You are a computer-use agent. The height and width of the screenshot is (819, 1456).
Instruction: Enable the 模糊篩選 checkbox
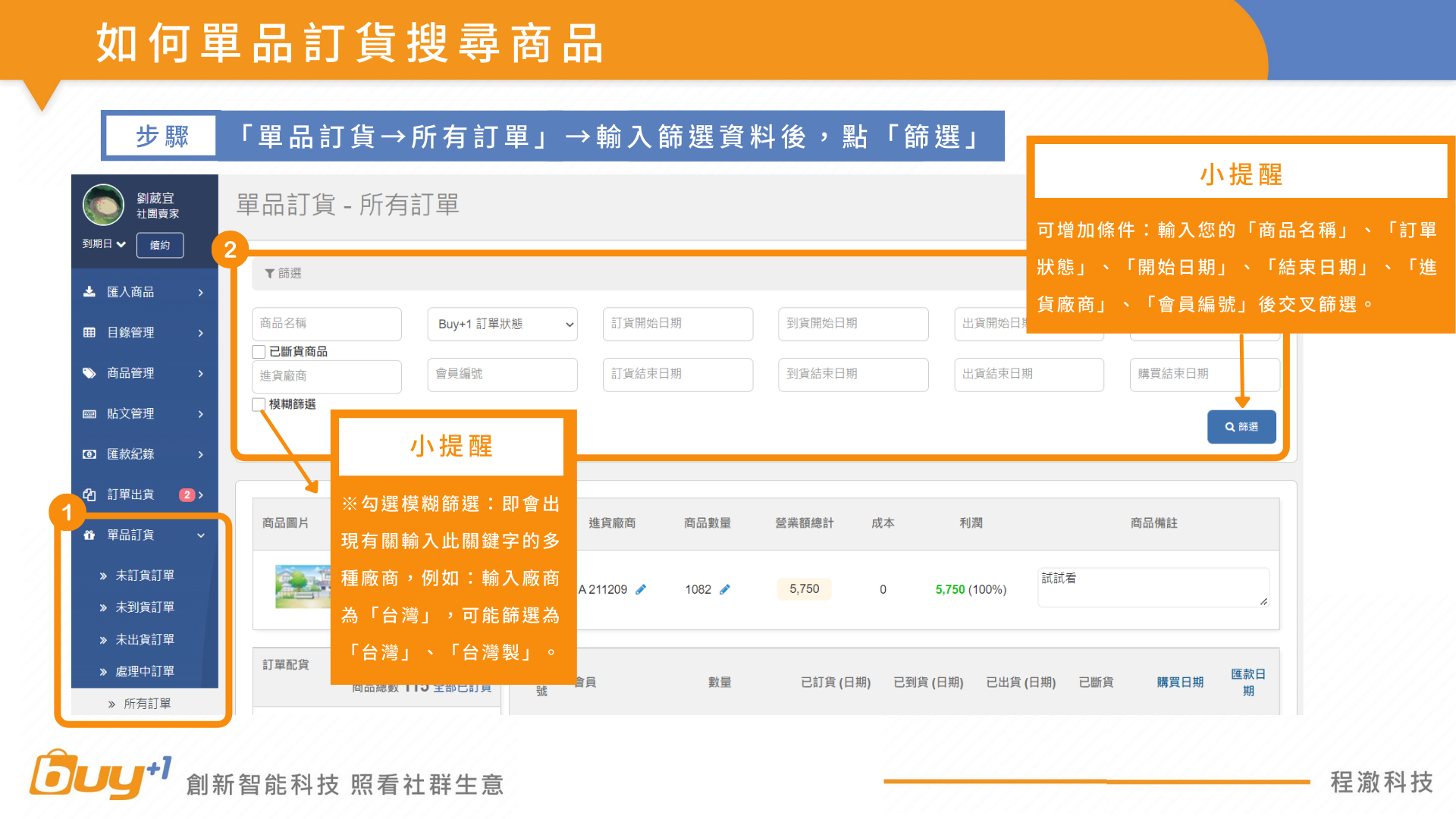click(x=259, y=404)
